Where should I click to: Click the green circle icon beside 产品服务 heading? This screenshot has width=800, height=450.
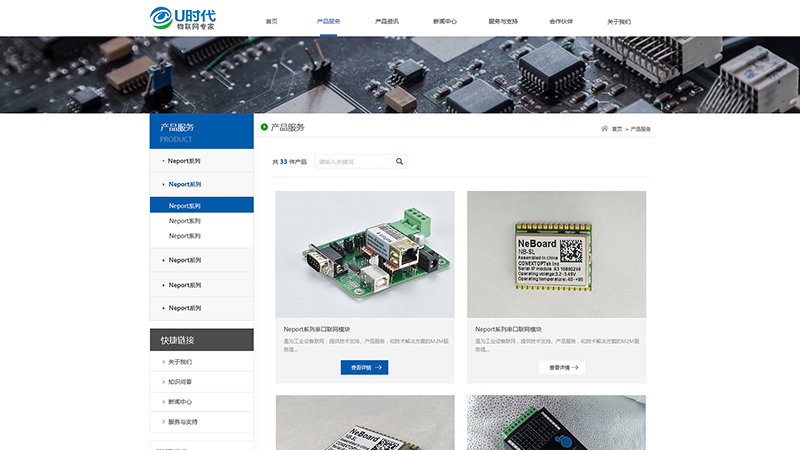(264, 127)
